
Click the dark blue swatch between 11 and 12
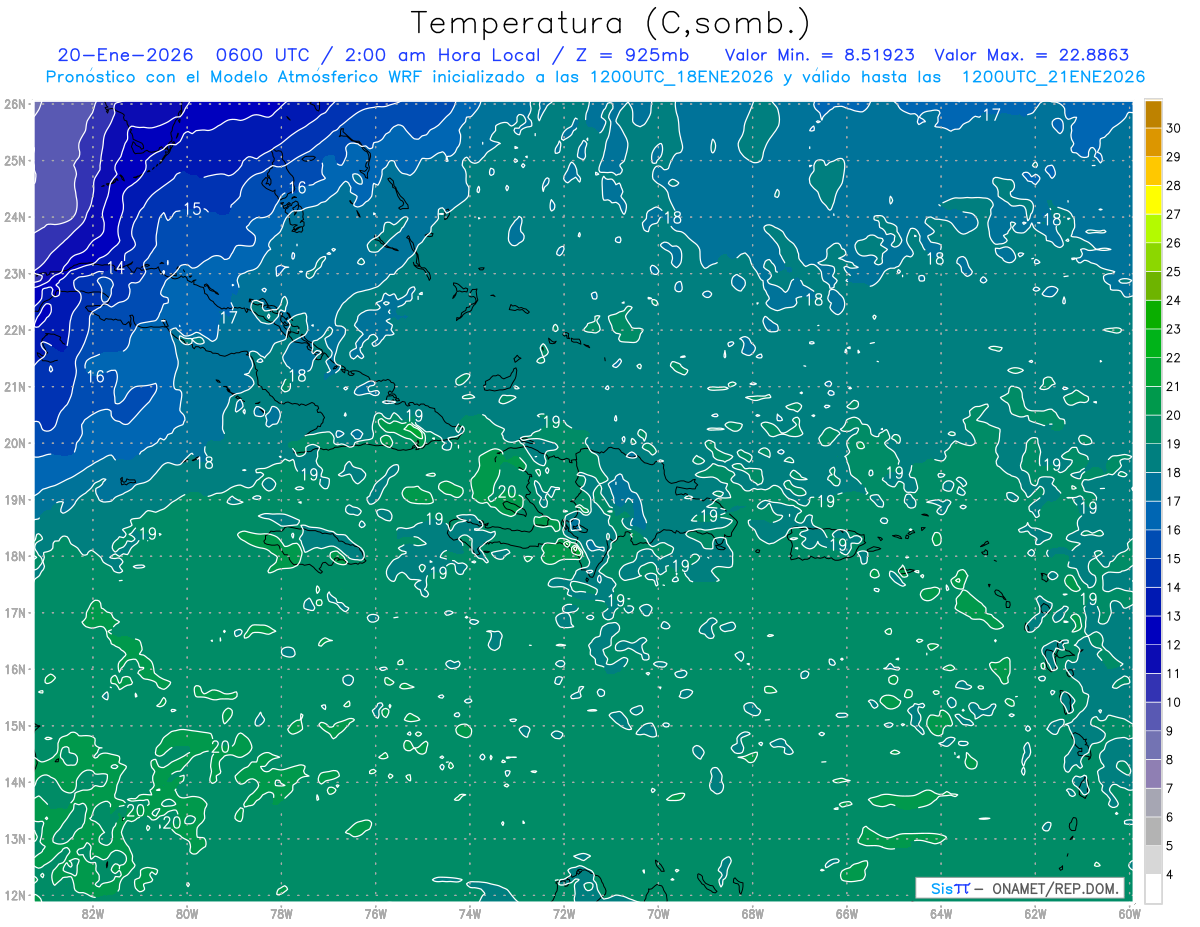(1153, 659)
